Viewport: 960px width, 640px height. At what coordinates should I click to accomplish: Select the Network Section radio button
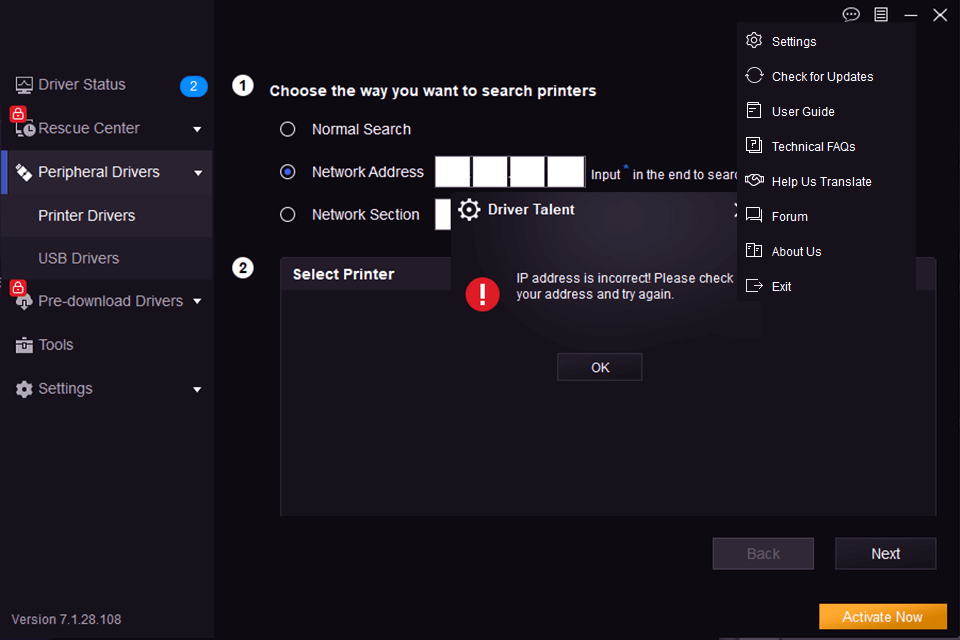[x=288, y=214]
